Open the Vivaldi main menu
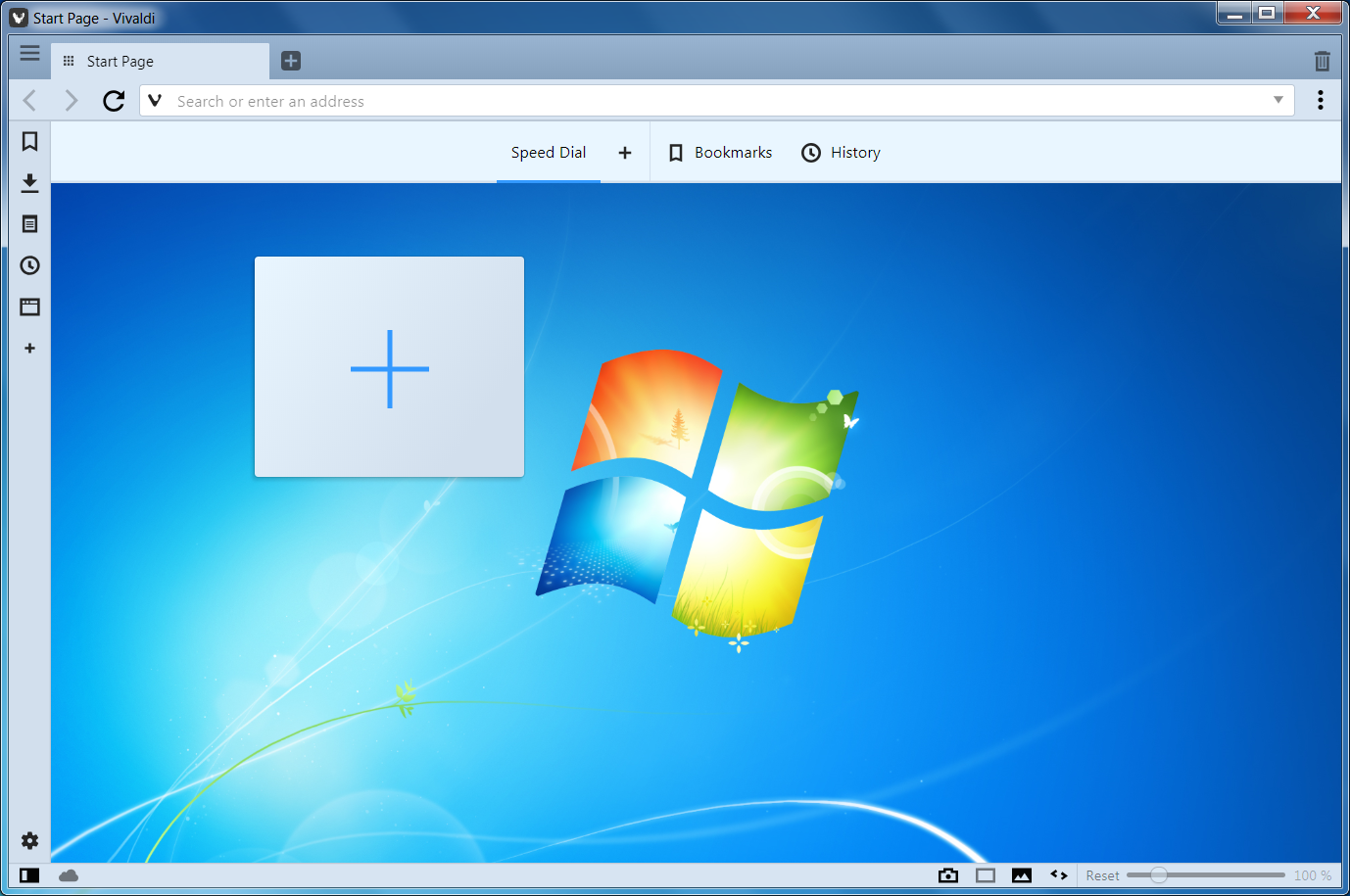 pos(29,53)
